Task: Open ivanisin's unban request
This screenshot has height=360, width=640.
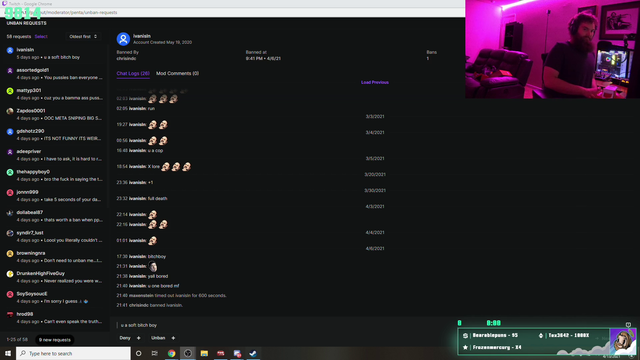Action: (54, 53)
